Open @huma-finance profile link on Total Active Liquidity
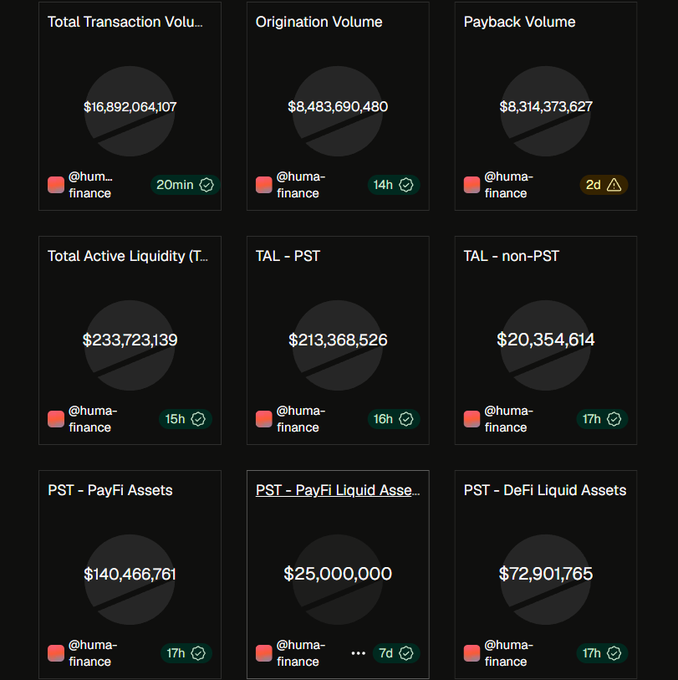 coord(92,419)
